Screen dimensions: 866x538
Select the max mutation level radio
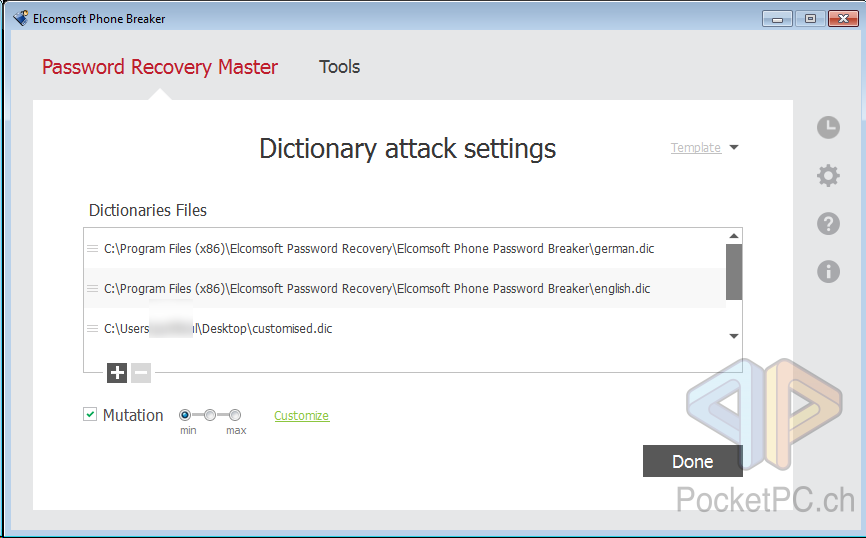tap(235, 415)
